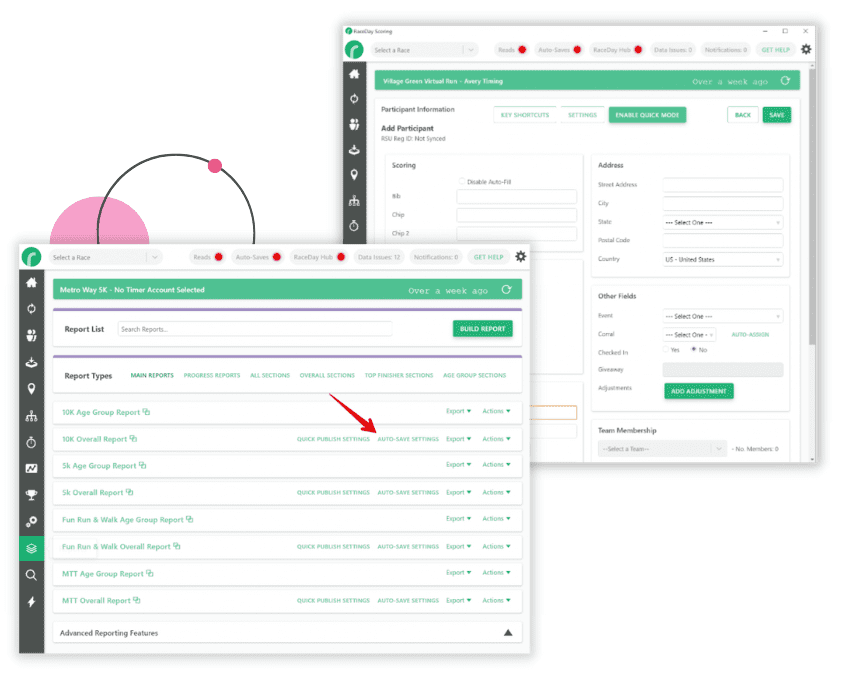The width and height of the screenshot is (841, 674).
Task: Set Checked In to No
Action: (x=694, y=350)
